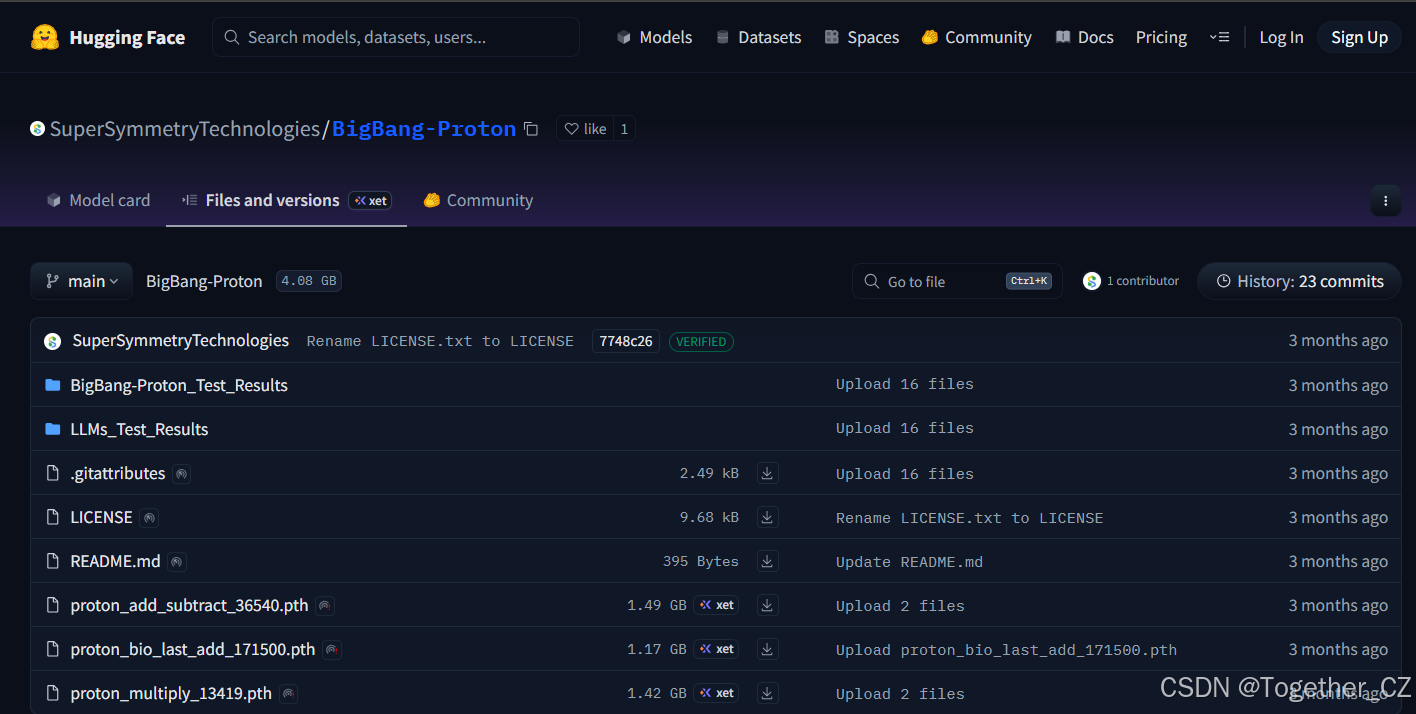The image size is (1416, 714).
Task: Open Docs in the top navigation
Action: coord(1085,37)
